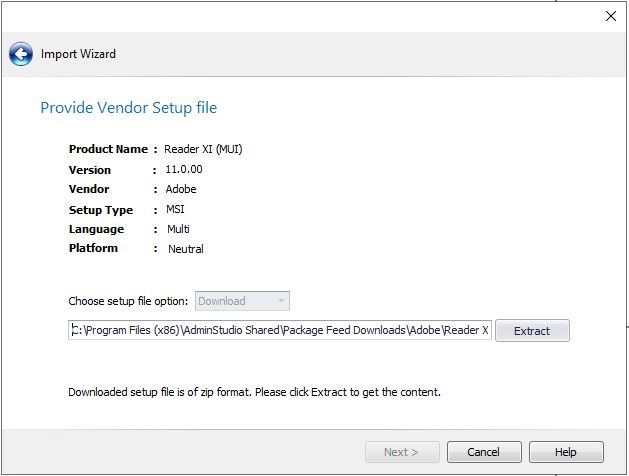
Task: Select the version value 11.0.00
Action: pos(183,169)
